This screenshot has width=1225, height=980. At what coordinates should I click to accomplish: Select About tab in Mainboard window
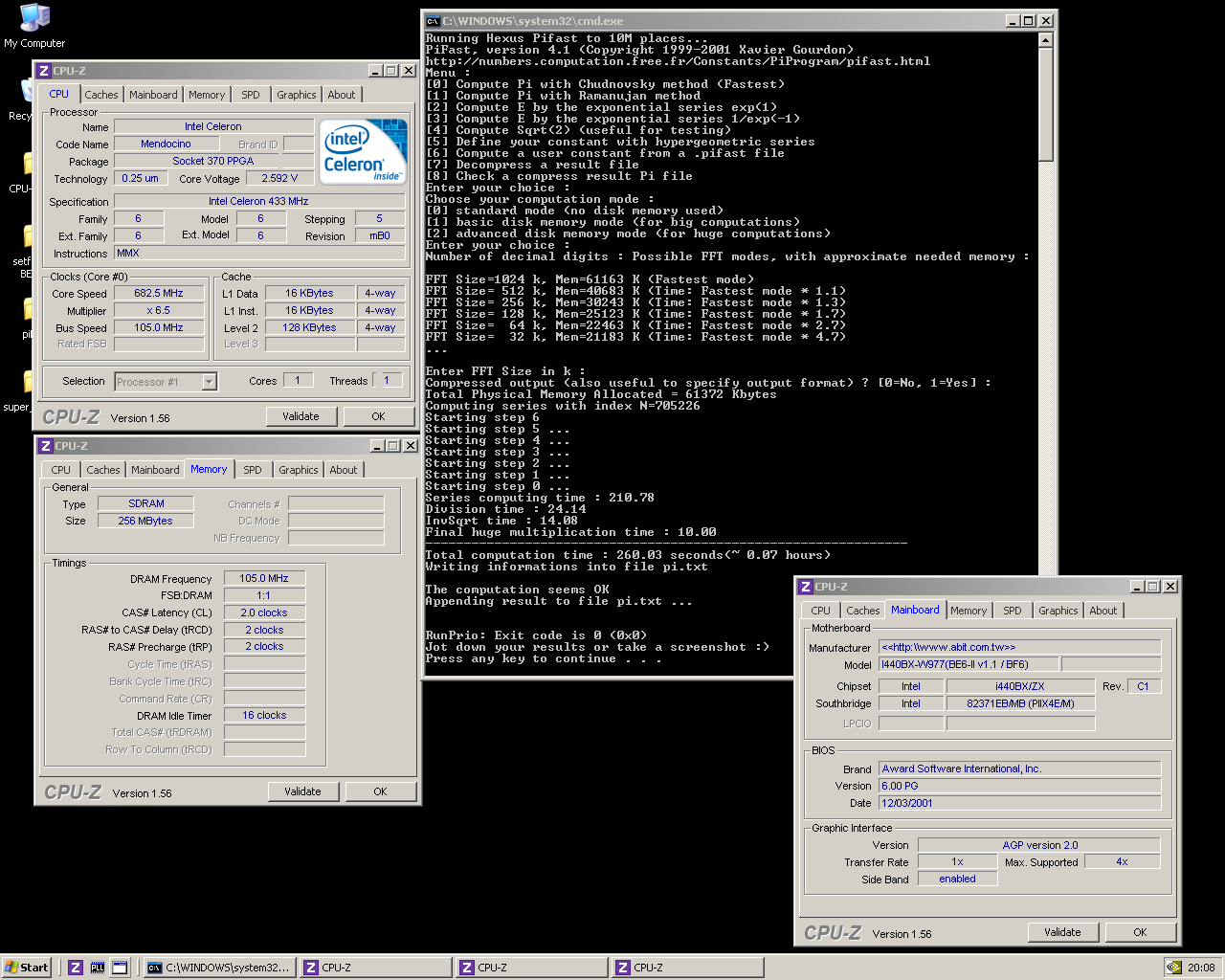coord(1103,611)
